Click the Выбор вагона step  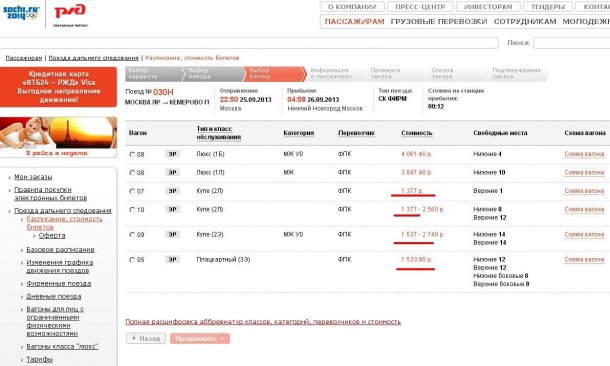(274, 74)
